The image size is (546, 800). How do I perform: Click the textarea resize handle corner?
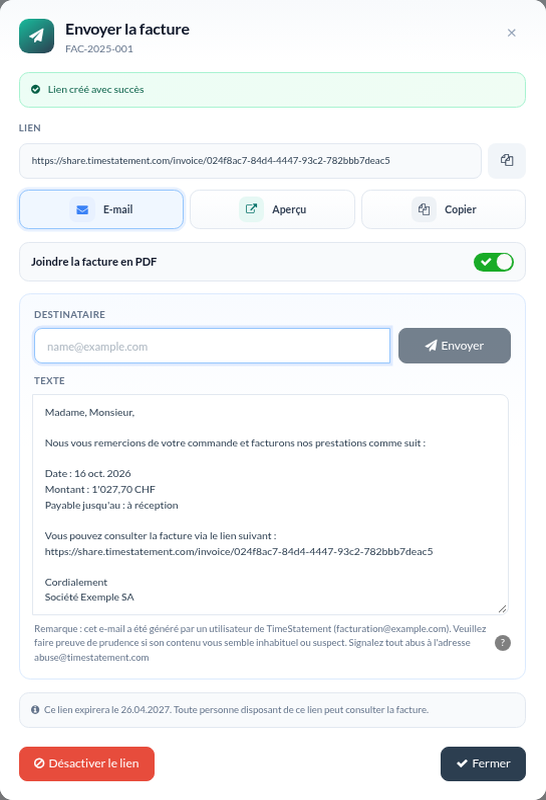pyautogui.click(x=503, y=609)
